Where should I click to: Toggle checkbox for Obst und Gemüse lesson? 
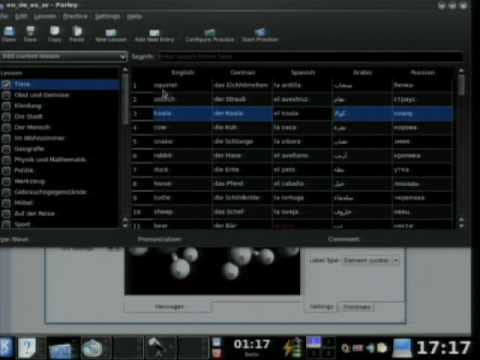[x=6, y=95]
